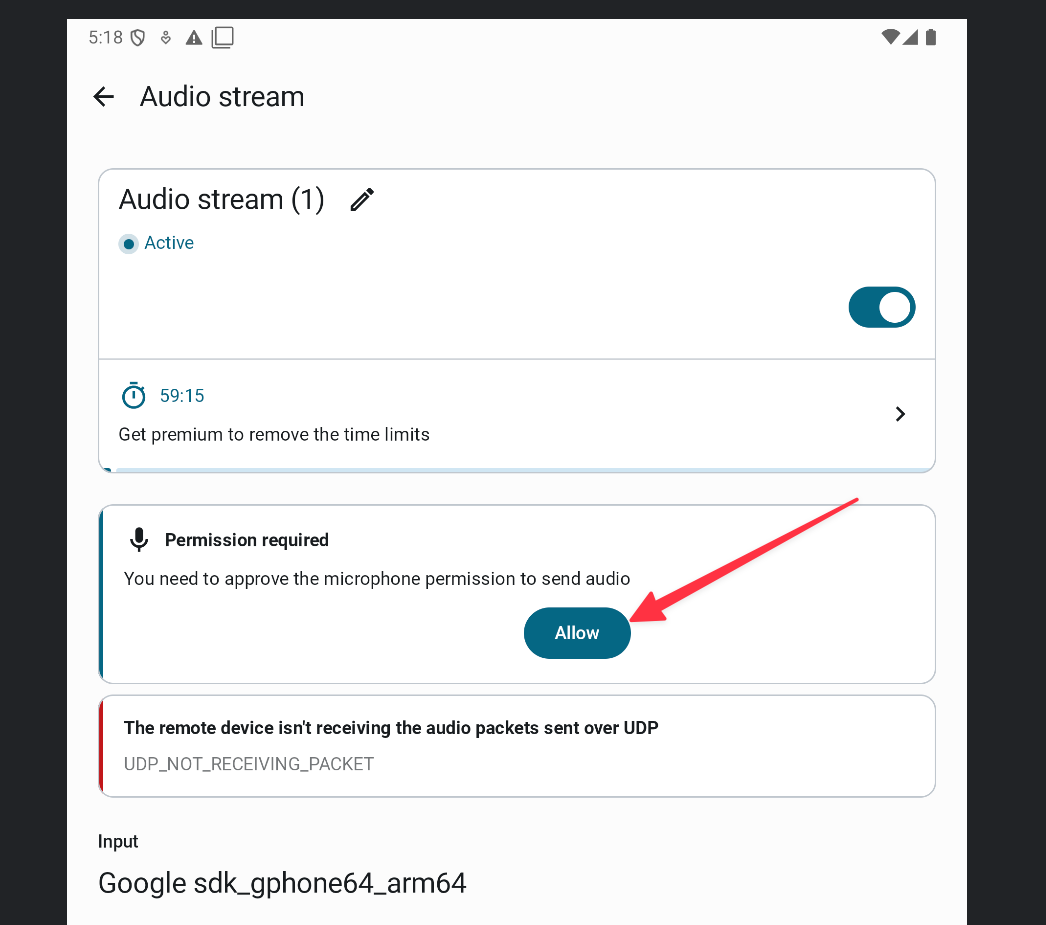Click the microphone icon in permission card
The image size is (1046, 925).
139,540
